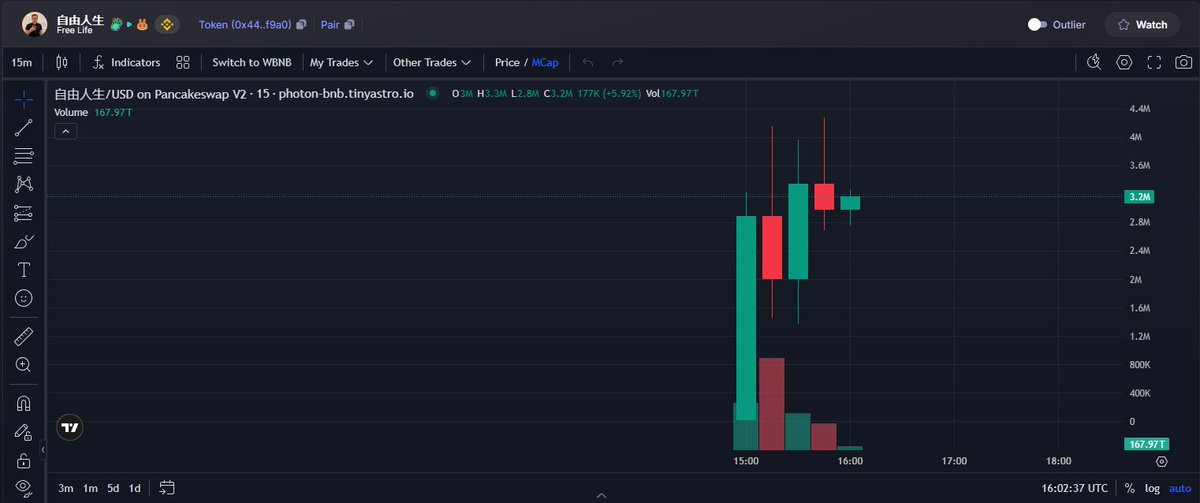
Task: Click Switch to WBNB
Action: (251, 62)
